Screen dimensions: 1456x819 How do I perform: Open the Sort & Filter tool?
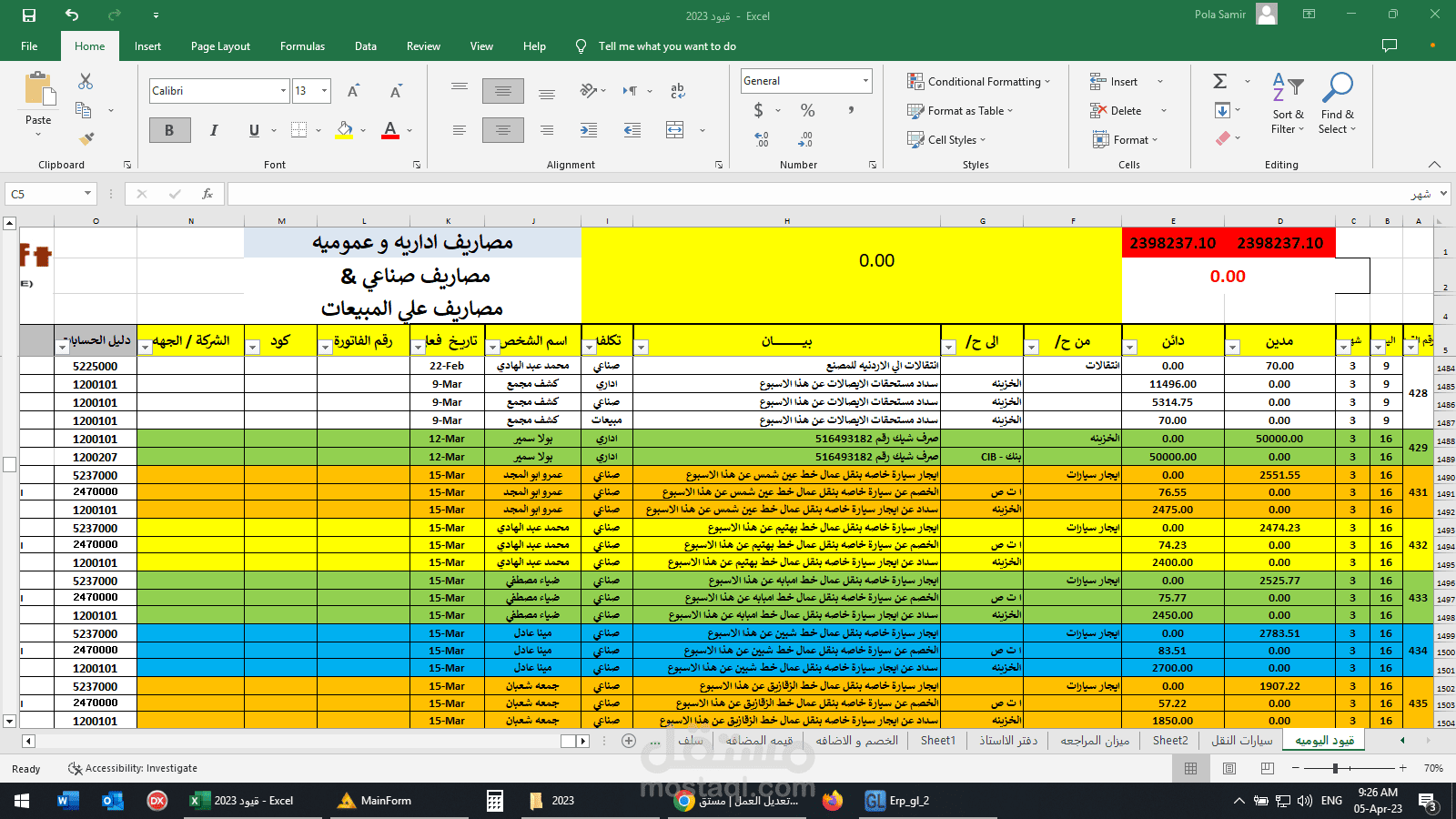(x=1287, y=104)
